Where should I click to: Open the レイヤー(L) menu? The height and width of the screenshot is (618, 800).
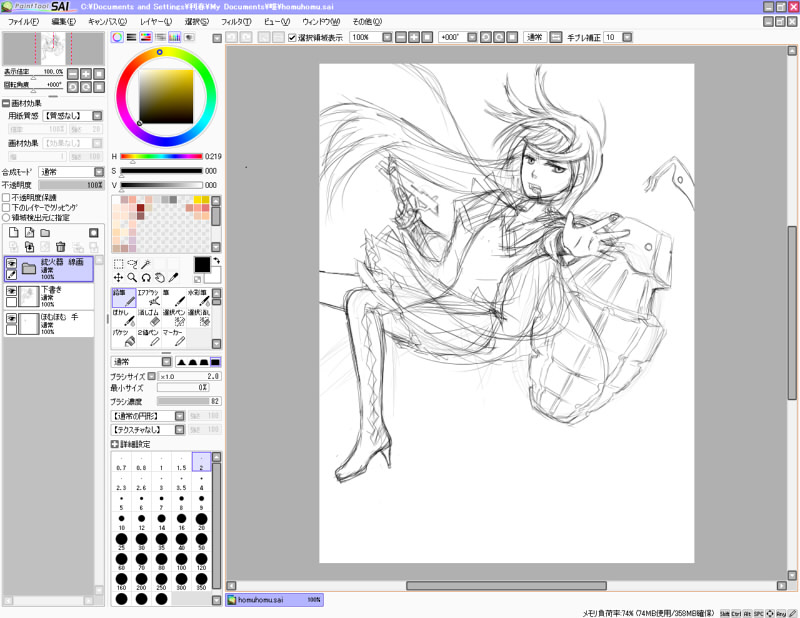(x=156, y=21)
